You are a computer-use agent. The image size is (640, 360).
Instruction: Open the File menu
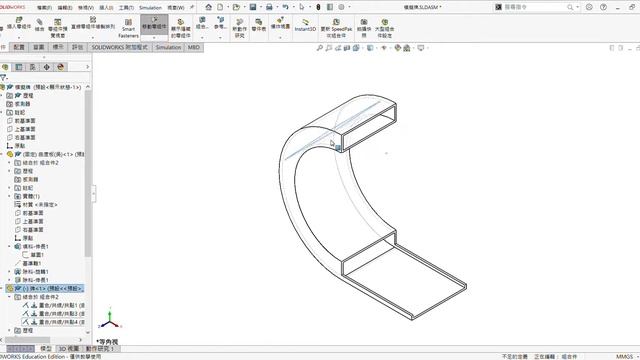tap(44, 8)
